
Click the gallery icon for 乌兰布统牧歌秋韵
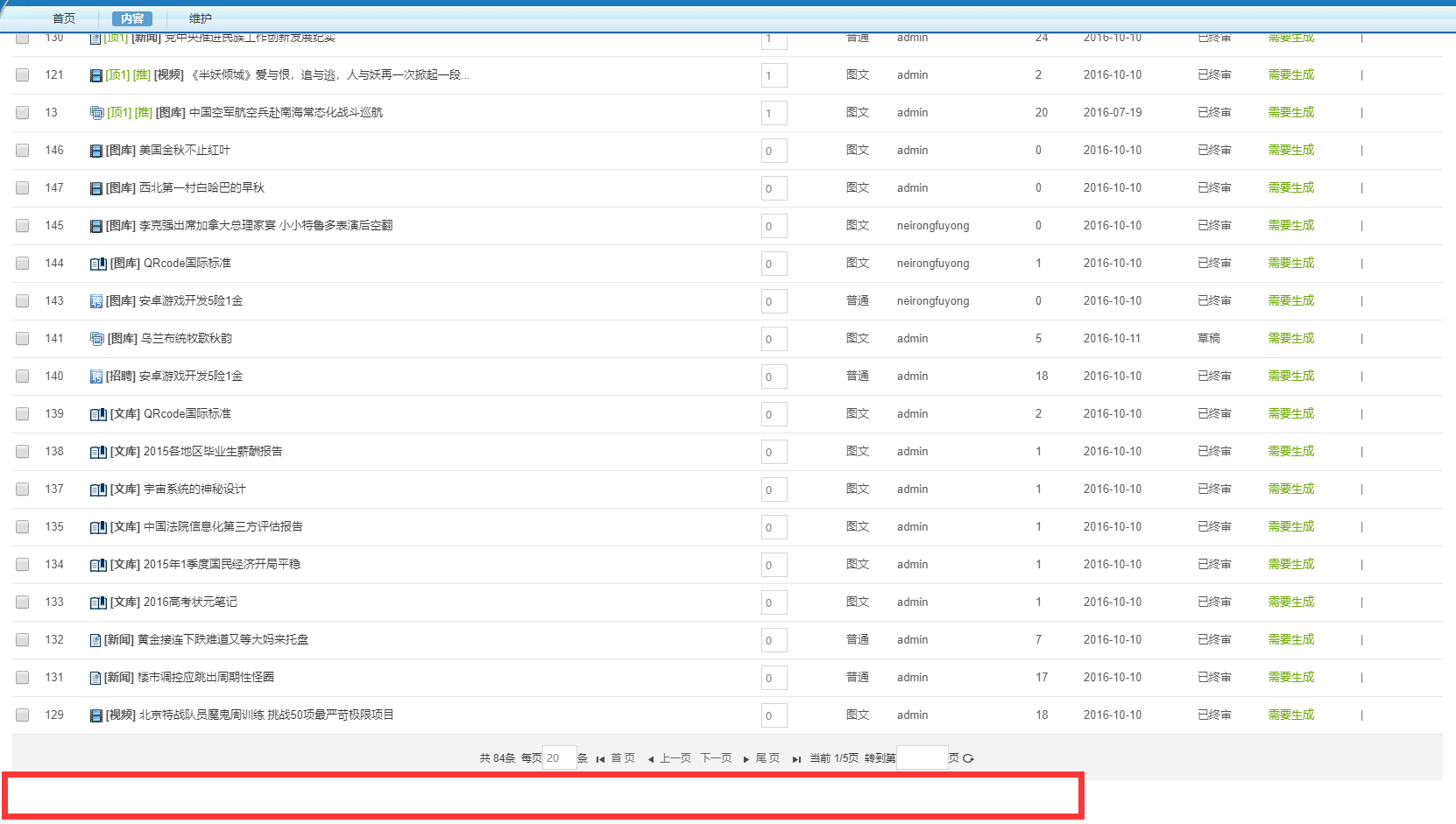click(97, 339)
